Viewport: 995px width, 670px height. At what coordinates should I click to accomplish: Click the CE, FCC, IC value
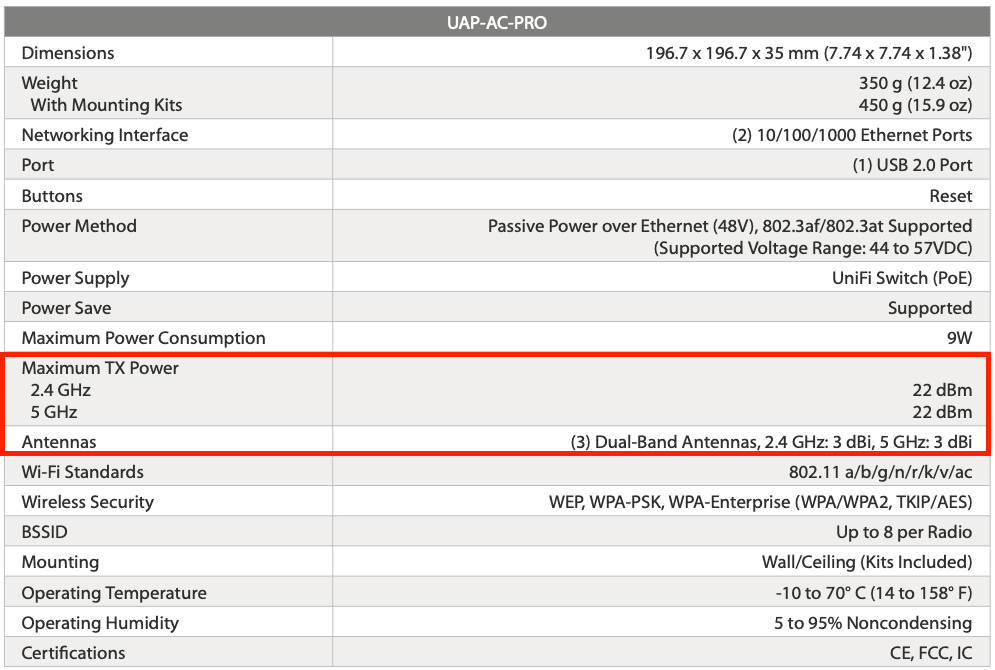point(931,653)
